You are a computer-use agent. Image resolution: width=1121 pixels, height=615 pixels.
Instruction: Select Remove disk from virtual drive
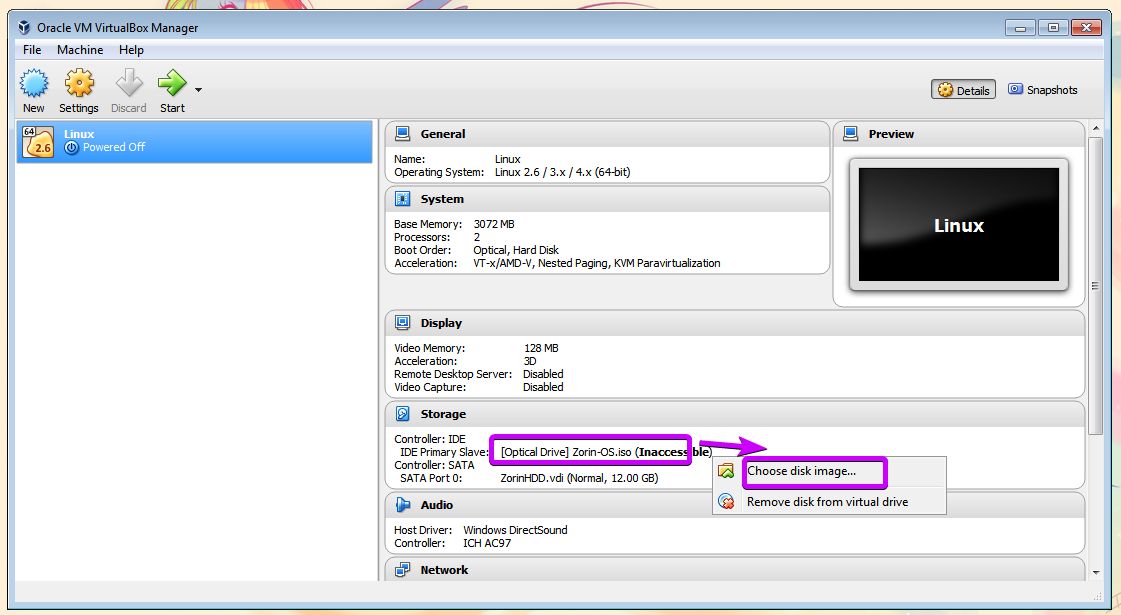(829, 501)
